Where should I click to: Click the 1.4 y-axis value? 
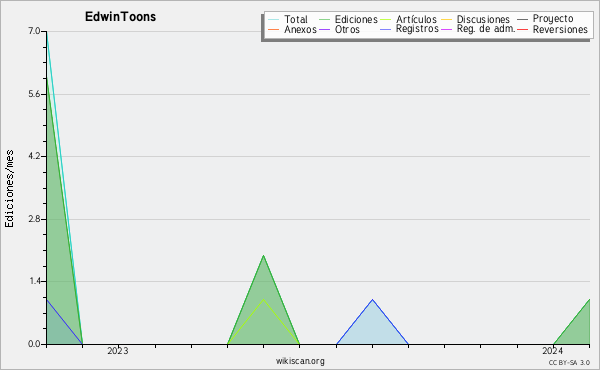pos(34,281)
